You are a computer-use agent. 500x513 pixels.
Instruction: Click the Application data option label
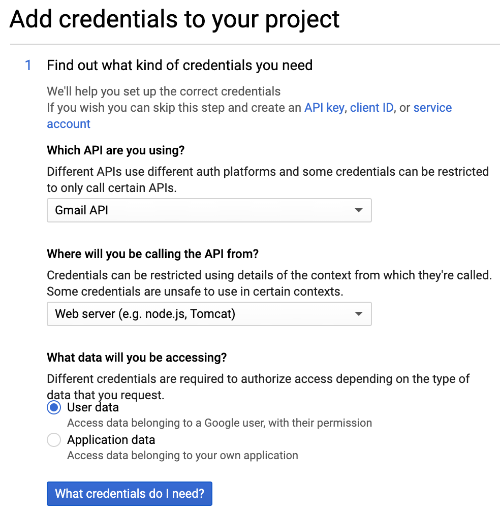pos(111,440)
